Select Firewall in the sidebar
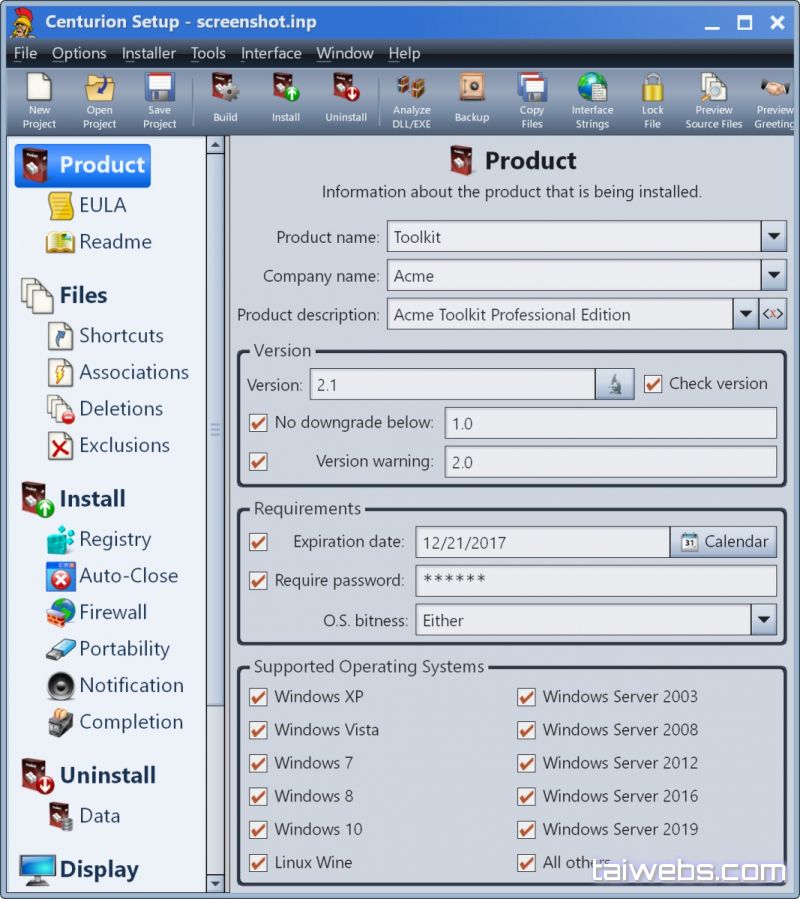This screenshot has height=899, width=800. click(x=112, y=612)
